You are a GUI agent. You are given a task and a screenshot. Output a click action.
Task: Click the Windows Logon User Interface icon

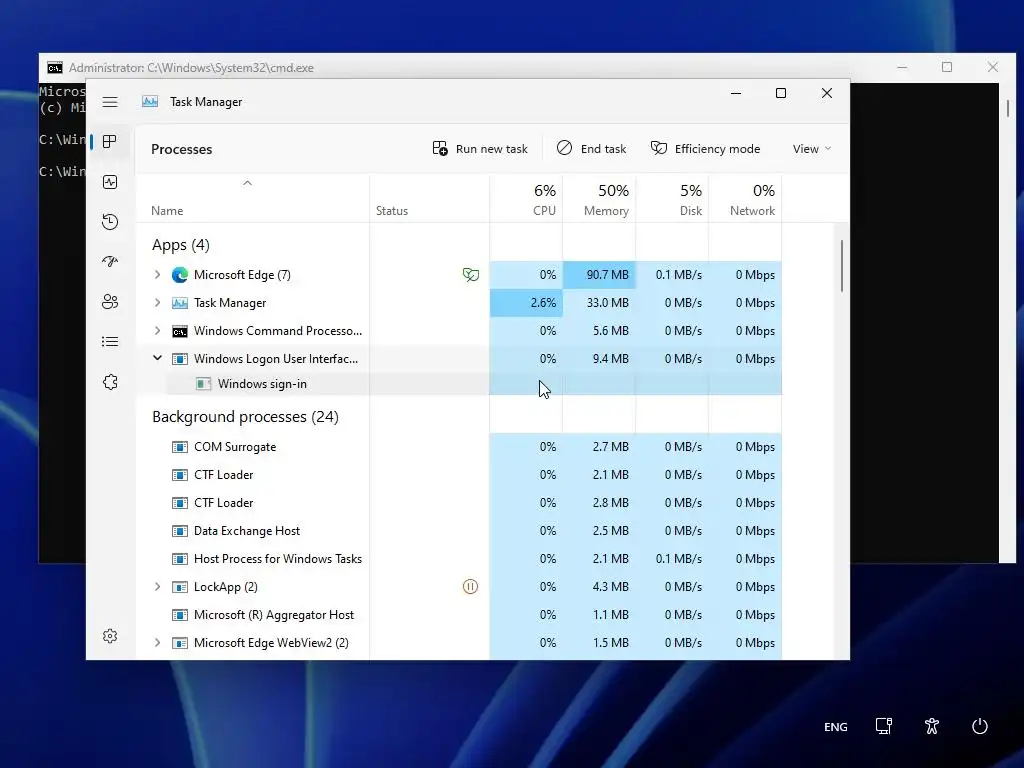tap(180, 359)
